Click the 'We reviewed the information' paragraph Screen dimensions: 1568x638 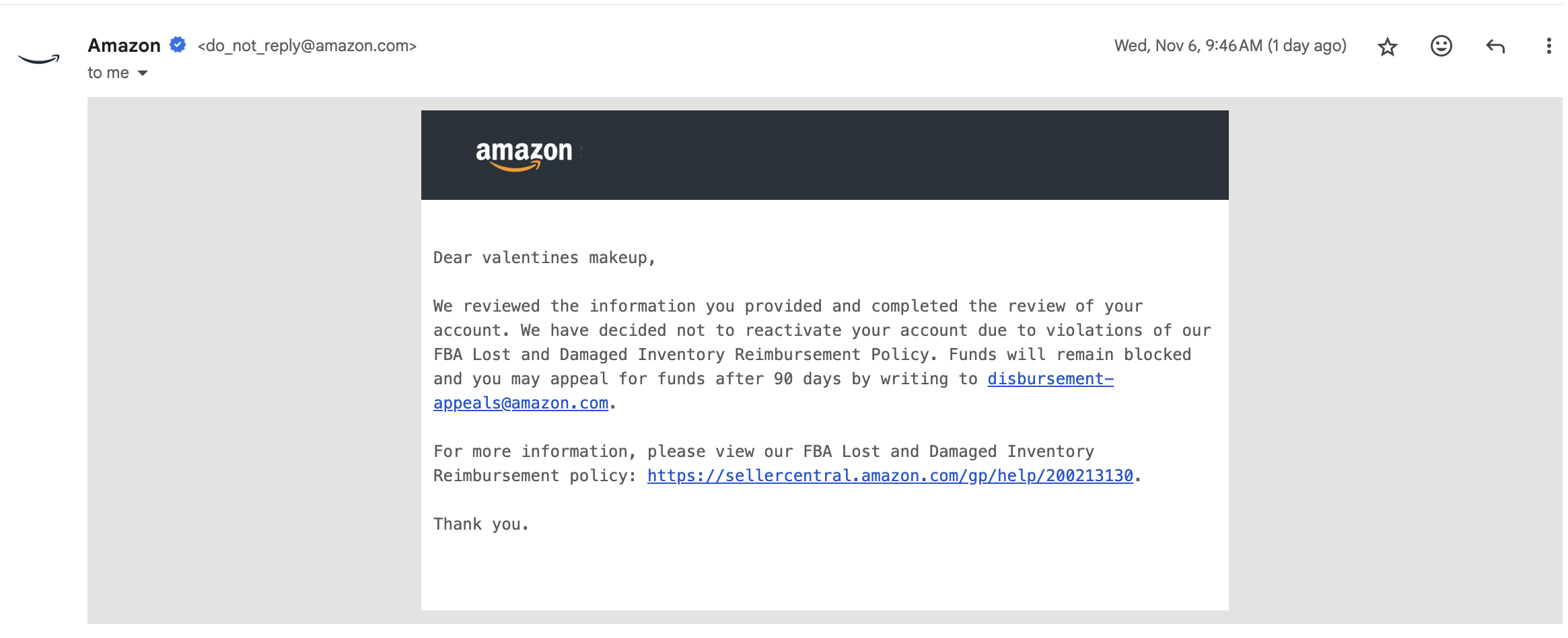822,355
